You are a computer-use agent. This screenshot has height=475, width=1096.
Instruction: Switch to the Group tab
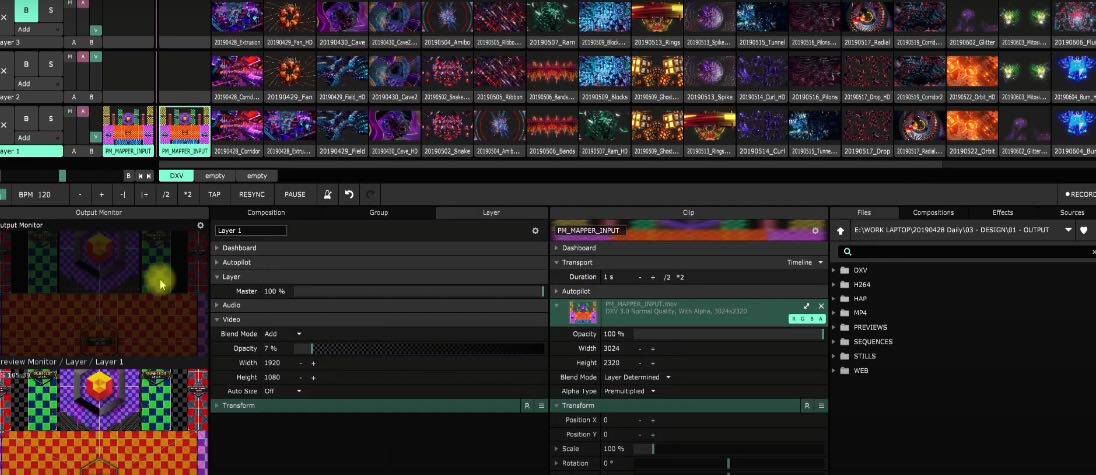[x=379, y=213]
